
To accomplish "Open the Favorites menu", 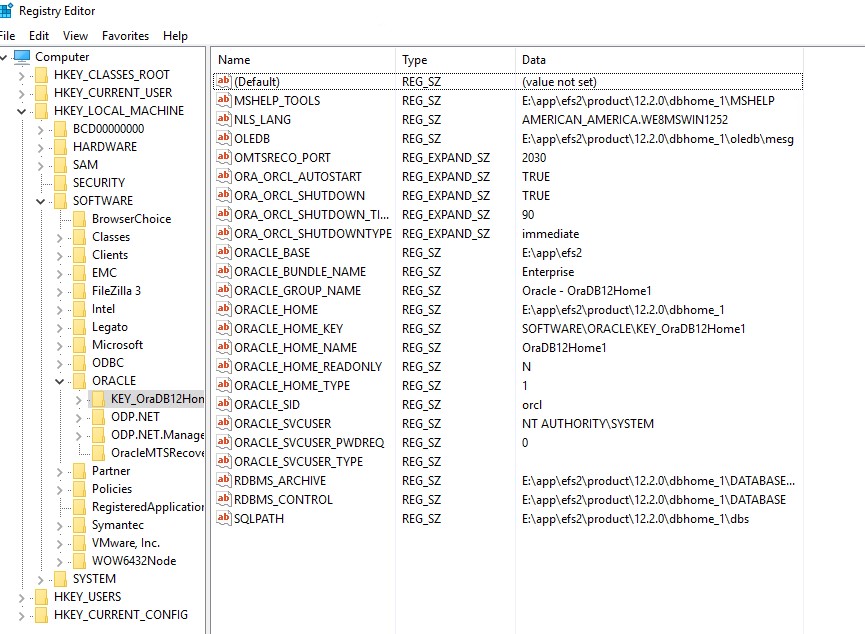I will pyautogui.click(x=125, y=36).
